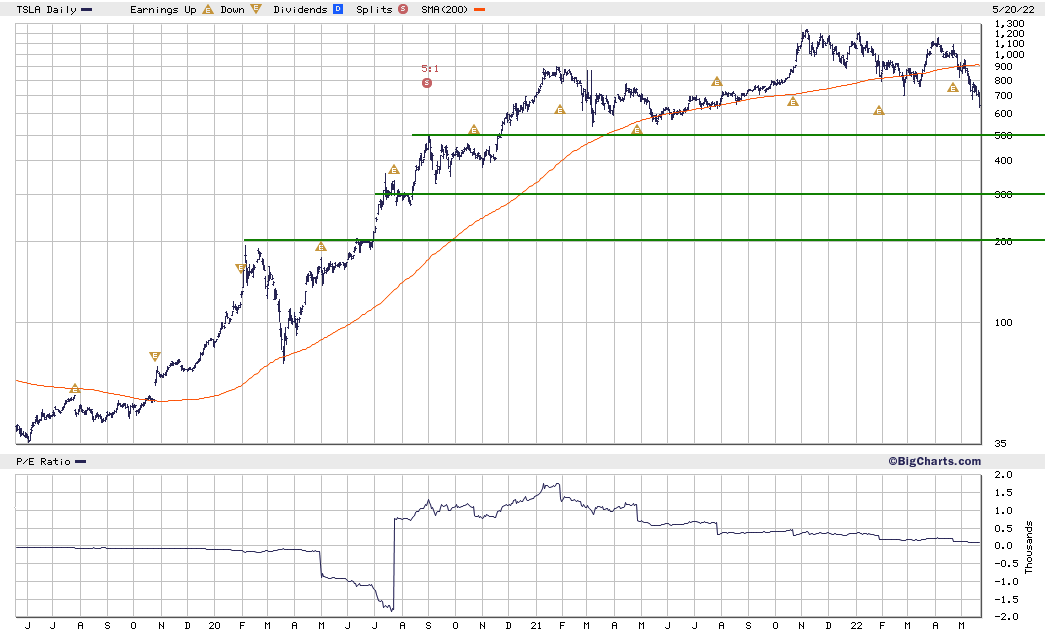Click the earnings up marker near late July 2020
Screen dimensions: 1045x635
[x=394, y=170]
